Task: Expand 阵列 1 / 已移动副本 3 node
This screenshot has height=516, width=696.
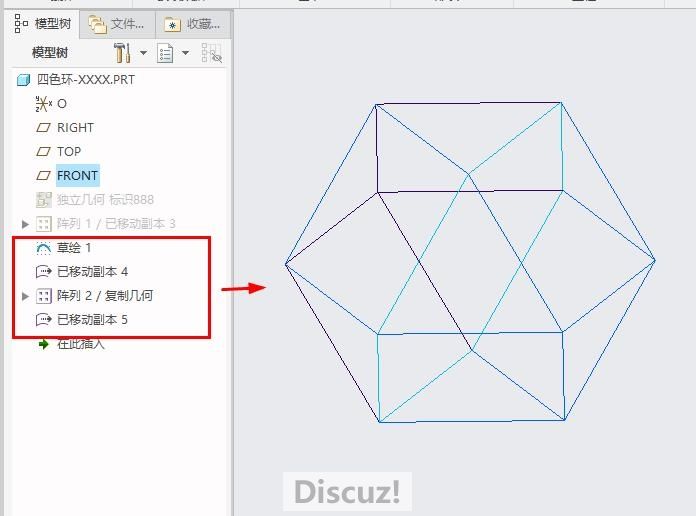Action: click(x=25, y=224)
